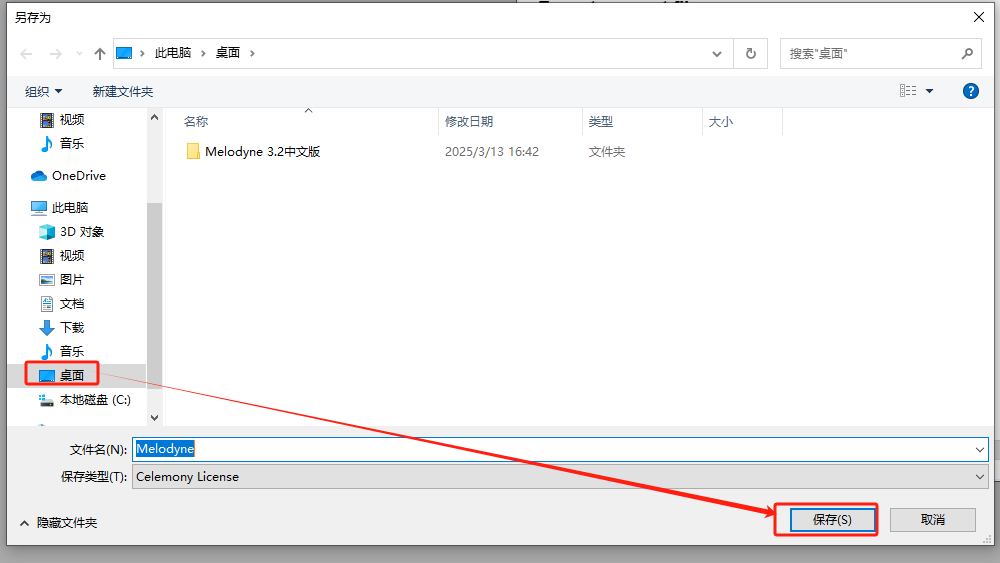Click the 取消 button
Viewport: 1000px width, 563px height.
(x=932, y=520)
